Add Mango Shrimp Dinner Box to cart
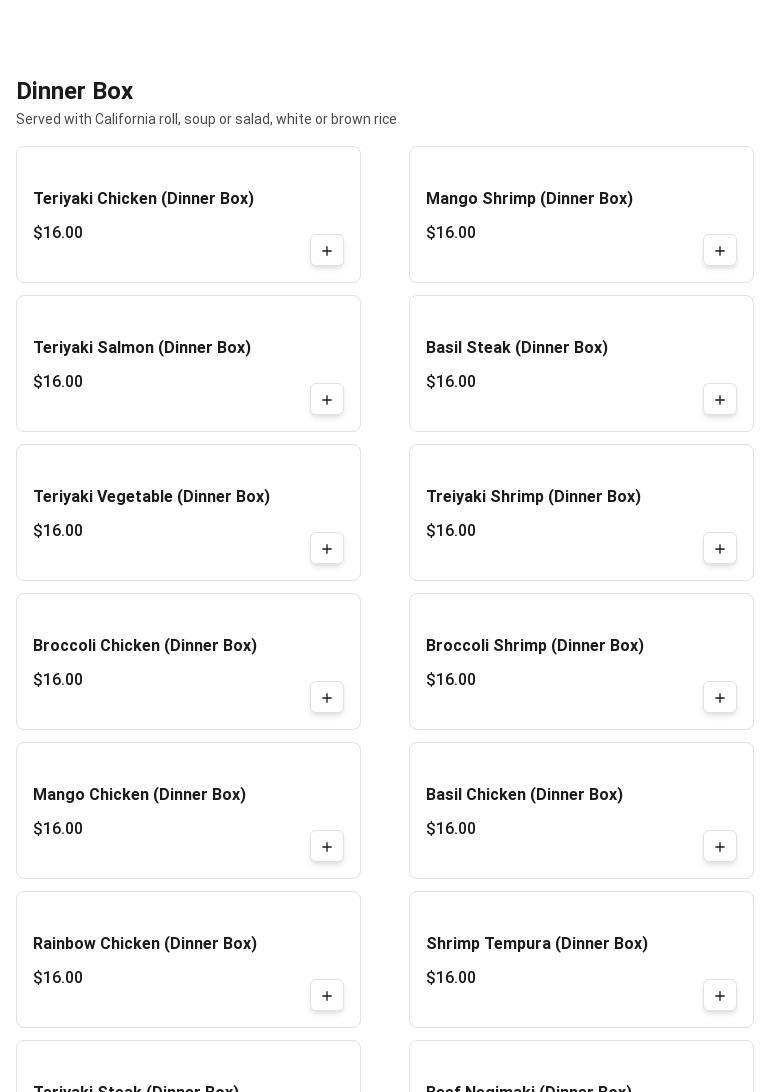The width and height of the screenshot is (770, 1092). tap(720, 251)
